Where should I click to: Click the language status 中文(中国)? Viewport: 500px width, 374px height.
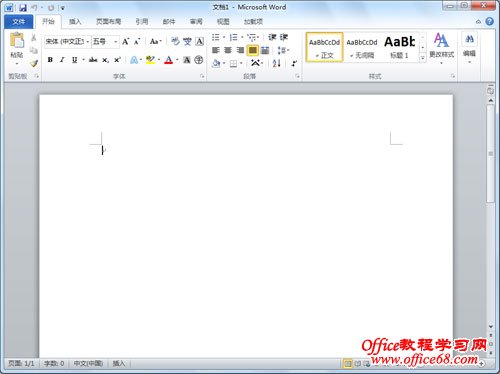pyautogui.click(x=88, y=363)
